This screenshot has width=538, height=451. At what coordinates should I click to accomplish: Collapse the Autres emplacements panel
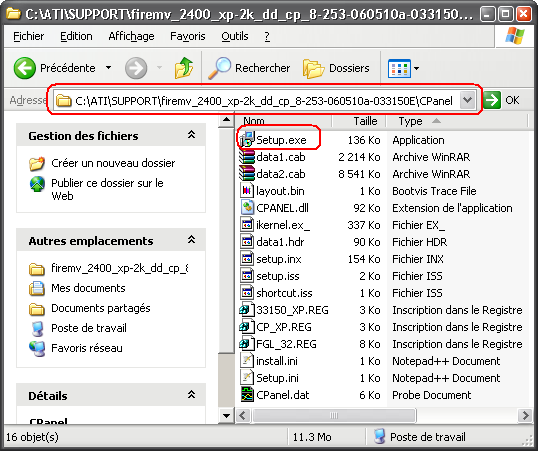pyautogui.click(x=191, y=240)
